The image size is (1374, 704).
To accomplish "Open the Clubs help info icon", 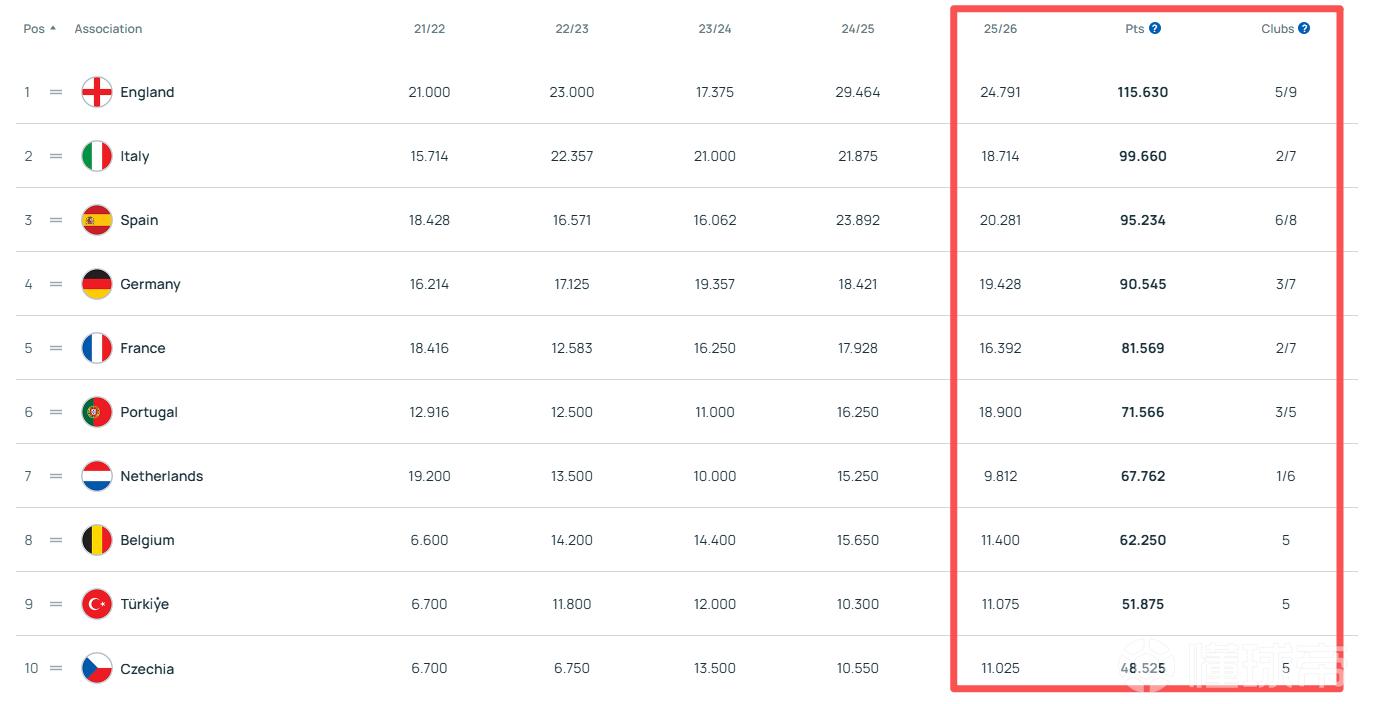I will 1304,29.
